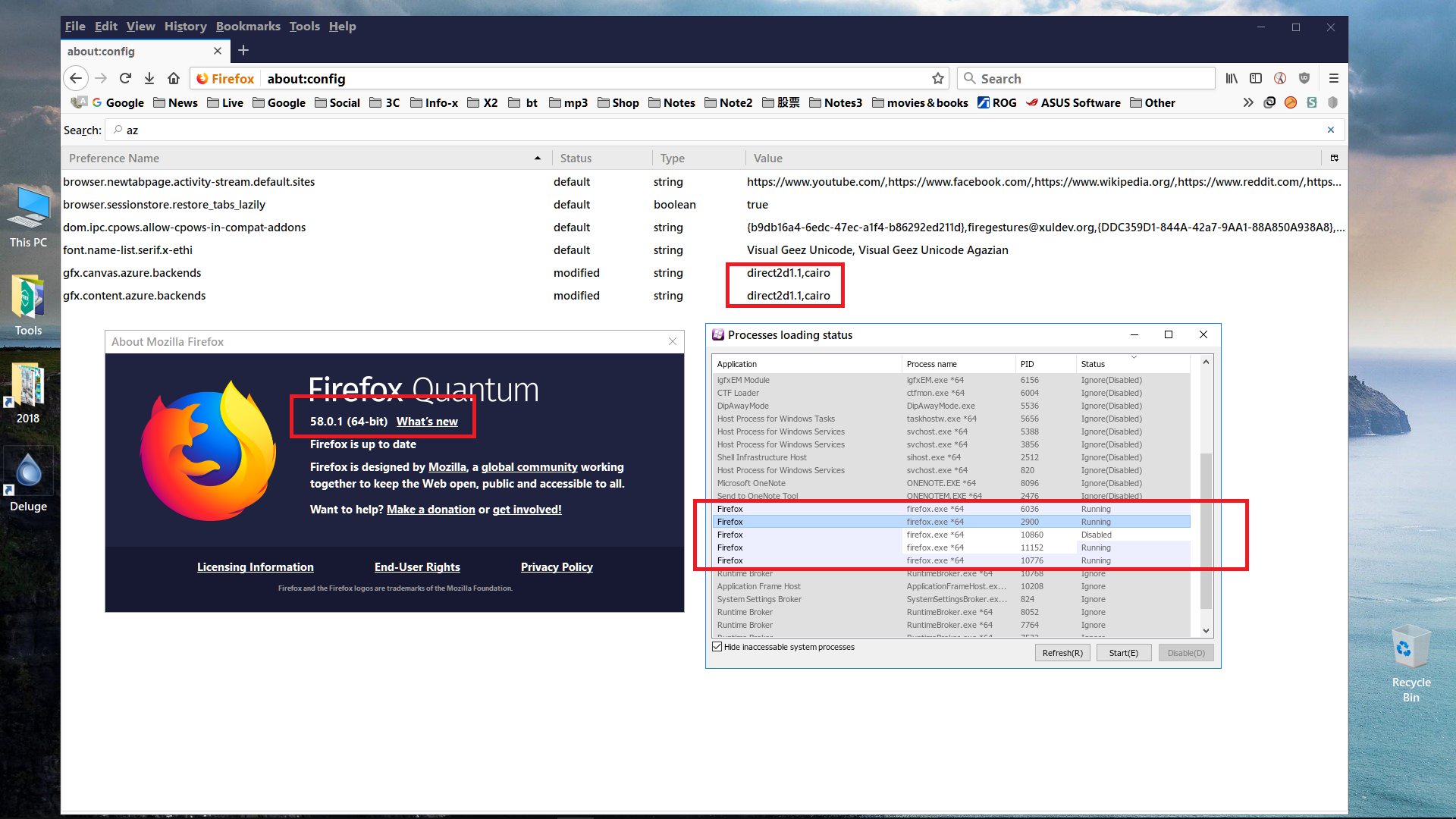This screenshot has width=1456, height=819.
Task: Click the Refresh(R) button
Action: (1062, 653)
